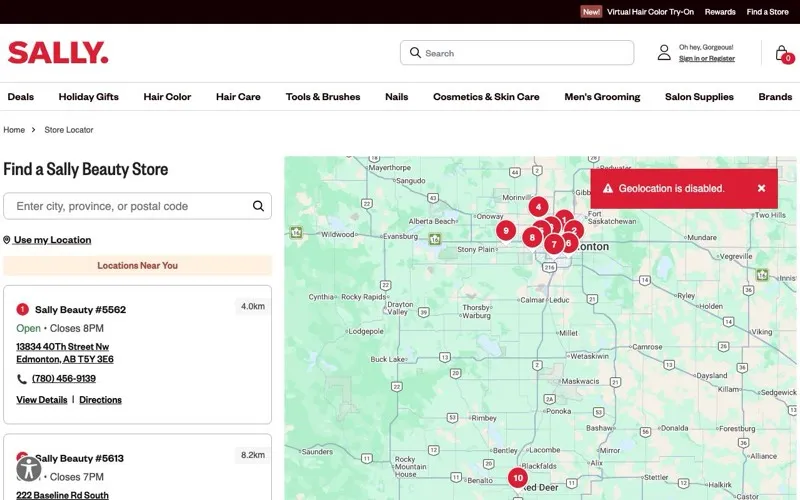Click Use my Location link
The width and height of the screenshot is (800, 500).
click(x=53, y=240)
